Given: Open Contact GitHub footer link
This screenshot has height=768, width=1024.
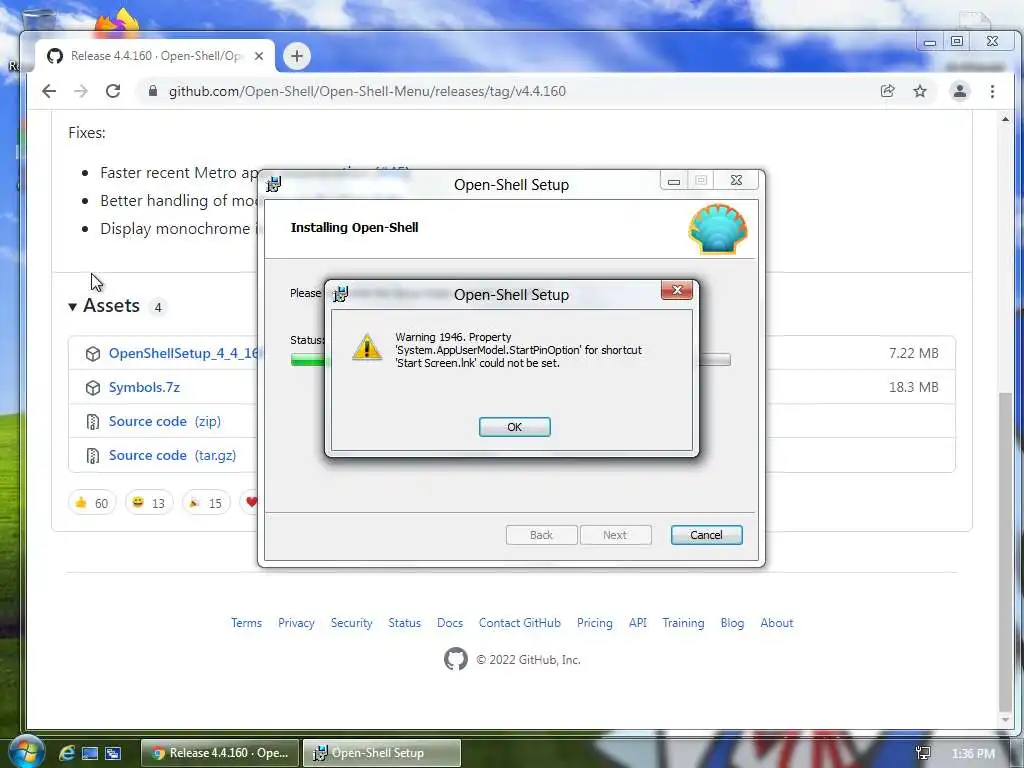Looking at the screenshot, I should coord(520,623).
